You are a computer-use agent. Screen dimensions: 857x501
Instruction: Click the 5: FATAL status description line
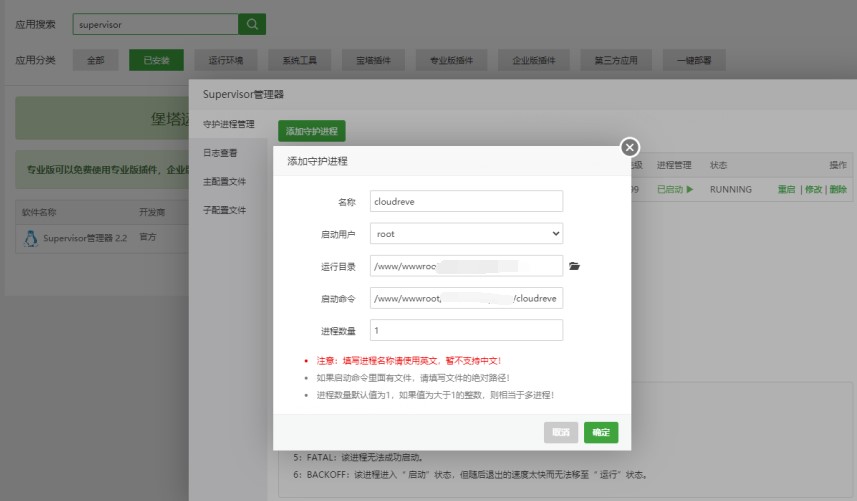pos(358,457)
